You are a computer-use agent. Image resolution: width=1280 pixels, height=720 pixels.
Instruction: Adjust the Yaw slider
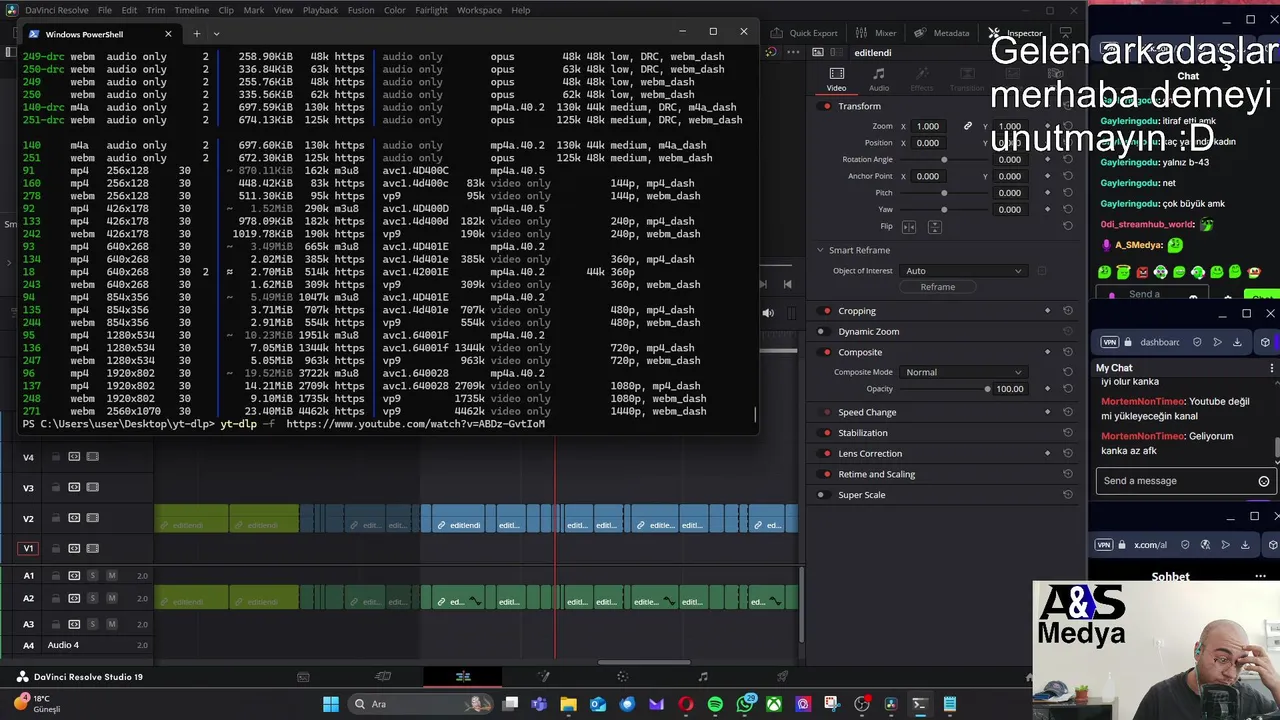point(944,210)
